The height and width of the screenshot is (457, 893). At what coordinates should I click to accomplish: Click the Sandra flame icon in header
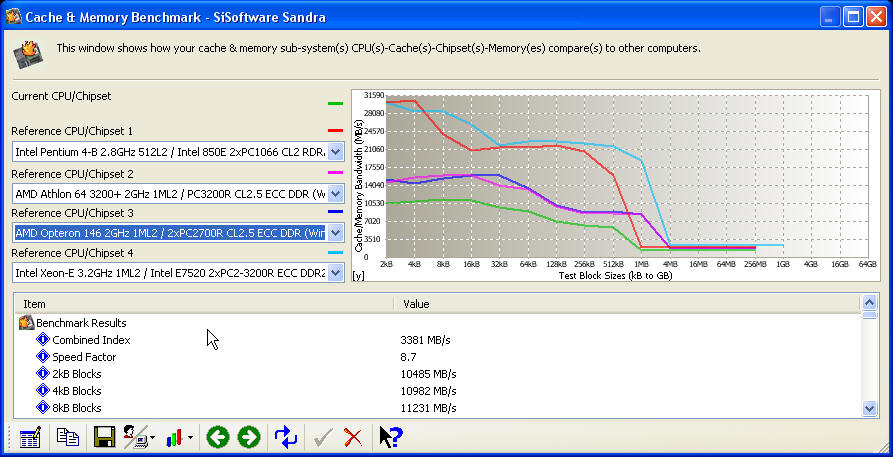[27, 55]
